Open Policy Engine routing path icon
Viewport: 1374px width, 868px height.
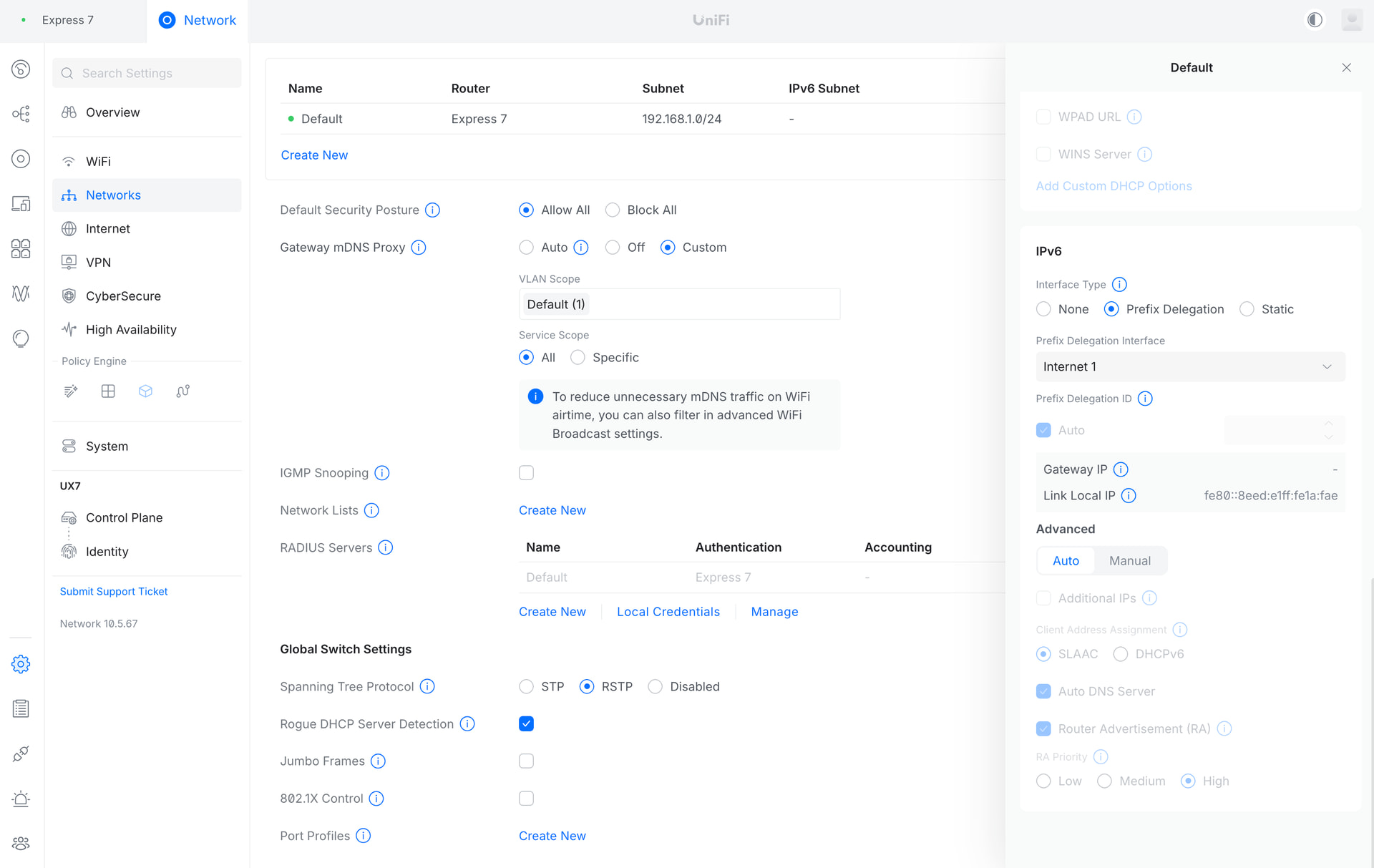click(x=183, y=391)
